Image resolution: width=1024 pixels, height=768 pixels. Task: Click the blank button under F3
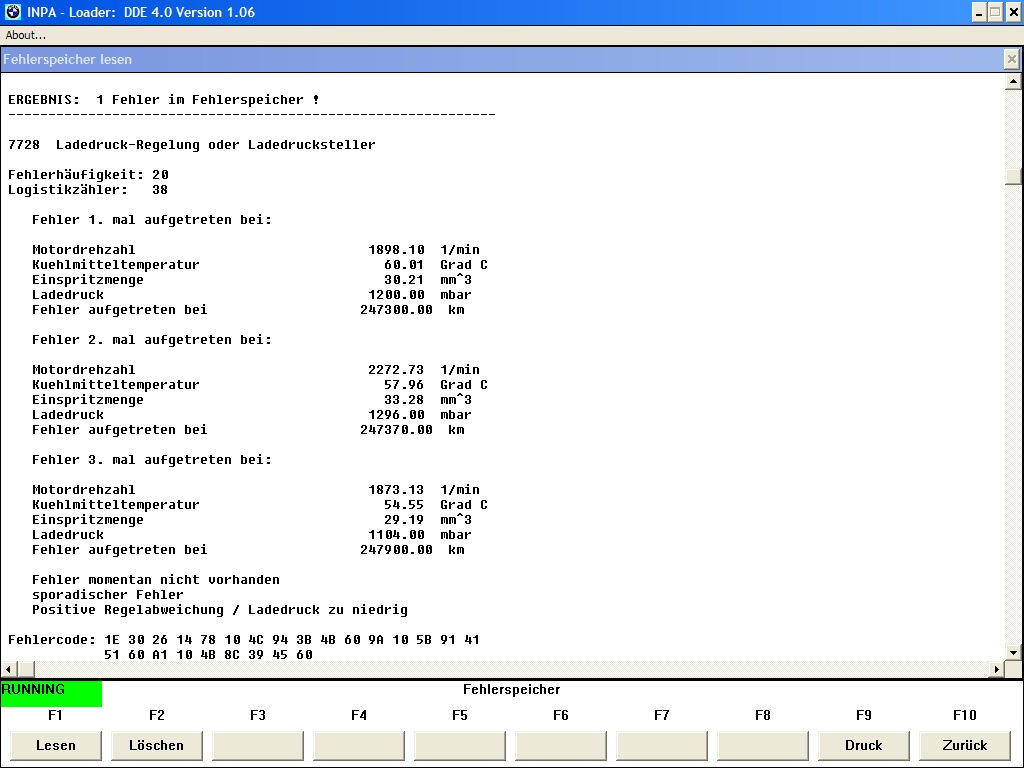tap(258, 745)
